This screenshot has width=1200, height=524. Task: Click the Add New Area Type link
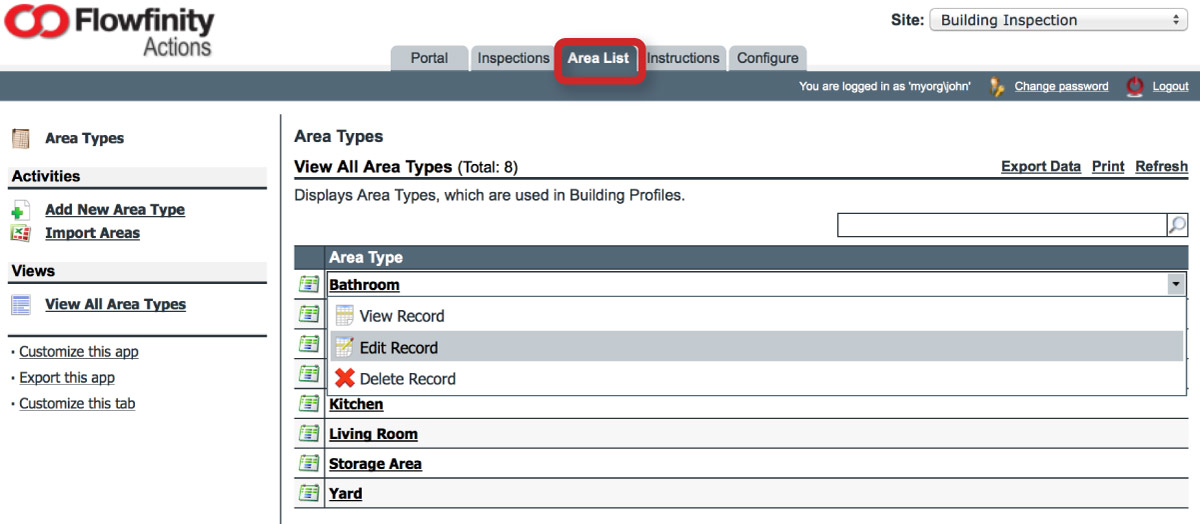[x=115, y=210]
